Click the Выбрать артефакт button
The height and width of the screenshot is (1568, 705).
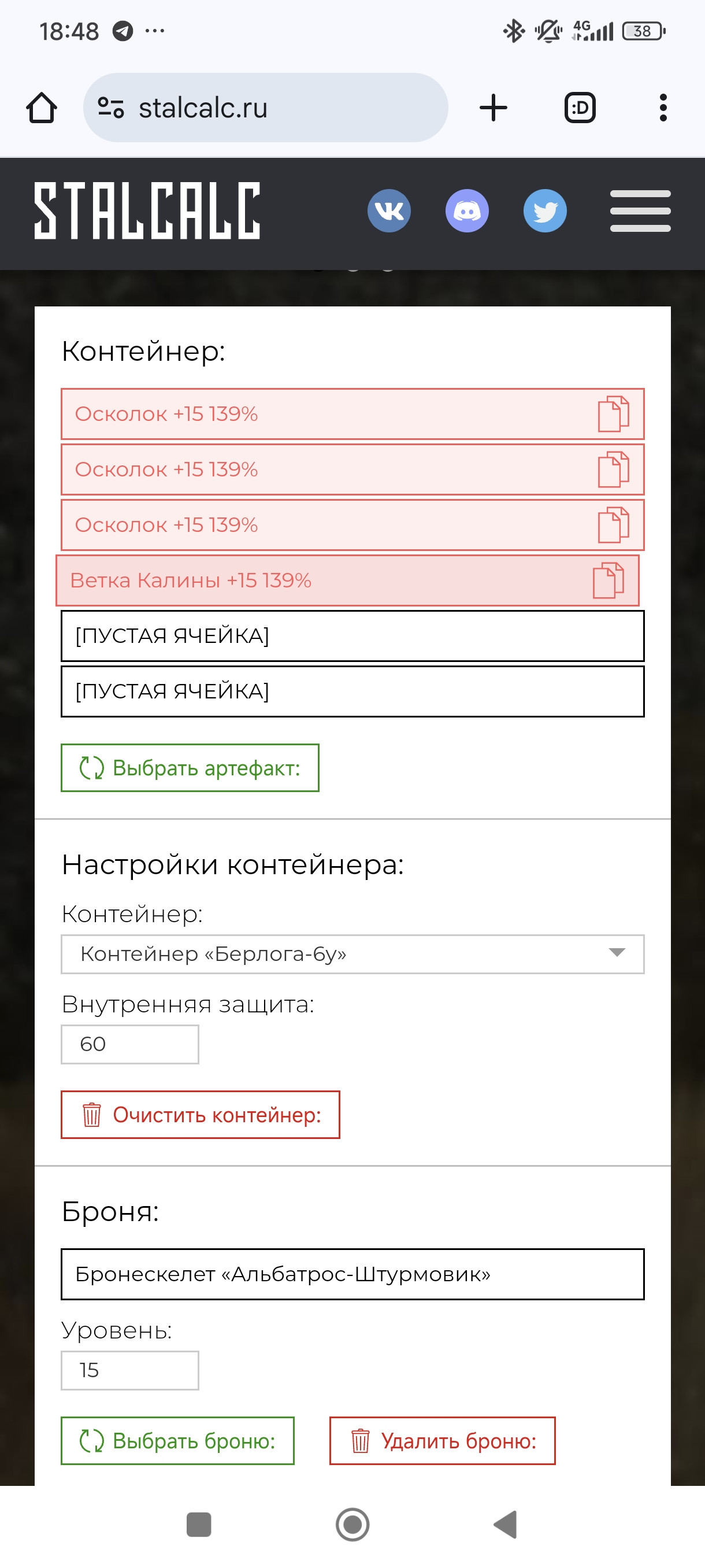point(190,768)
